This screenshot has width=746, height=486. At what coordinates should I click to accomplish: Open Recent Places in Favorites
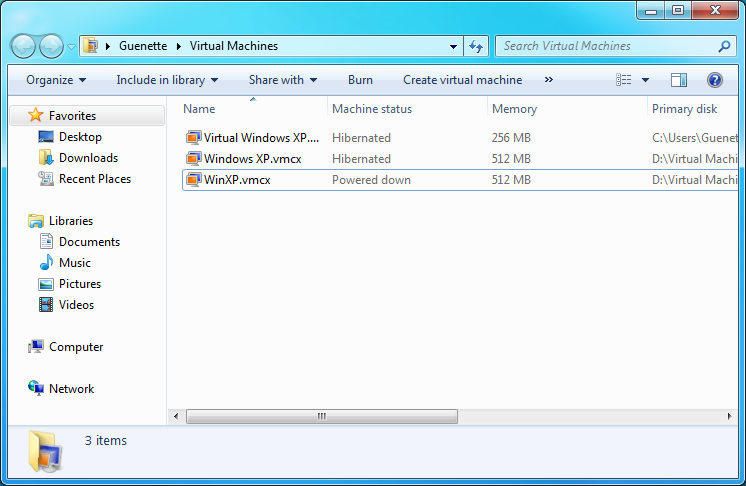click(x=95, y=179)
